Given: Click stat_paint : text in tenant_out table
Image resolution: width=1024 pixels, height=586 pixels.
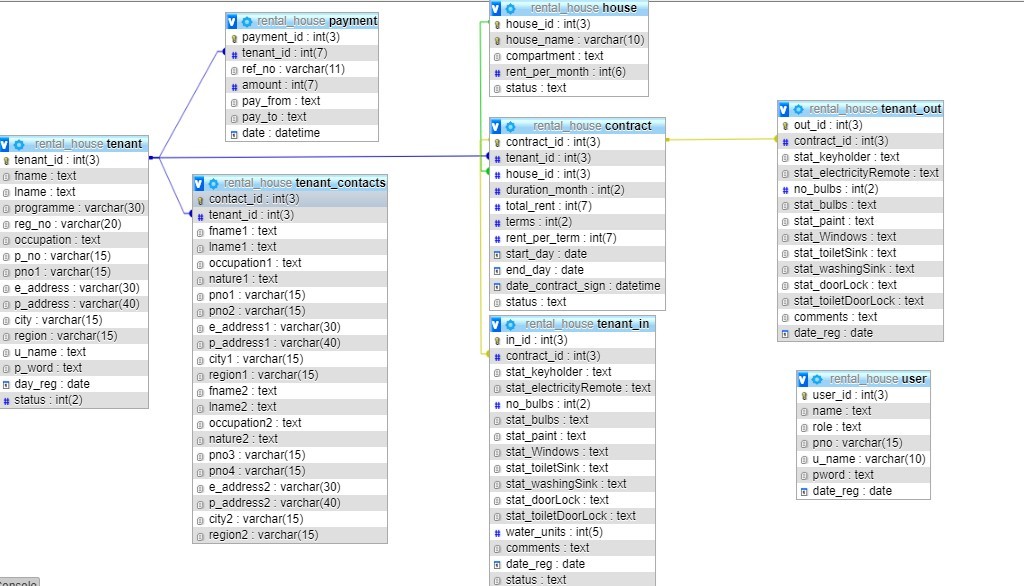Looking at the screenshot, I should 860,221.
